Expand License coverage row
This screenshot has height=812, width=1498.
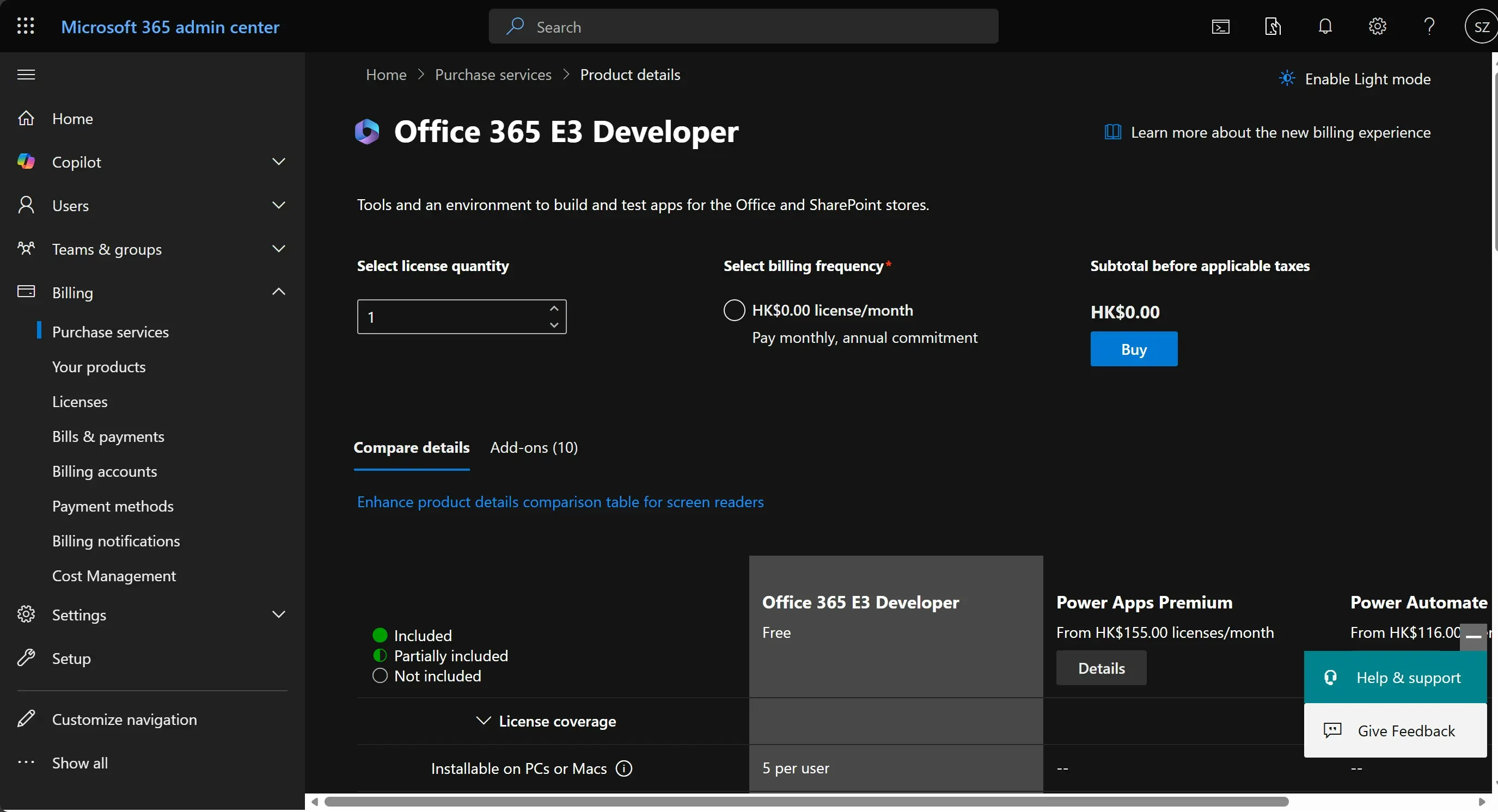482,721
